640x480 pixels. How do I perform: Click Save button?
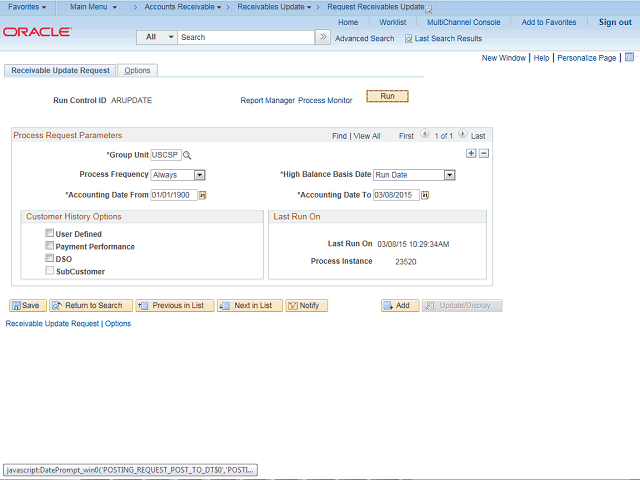tap(28, 305)
